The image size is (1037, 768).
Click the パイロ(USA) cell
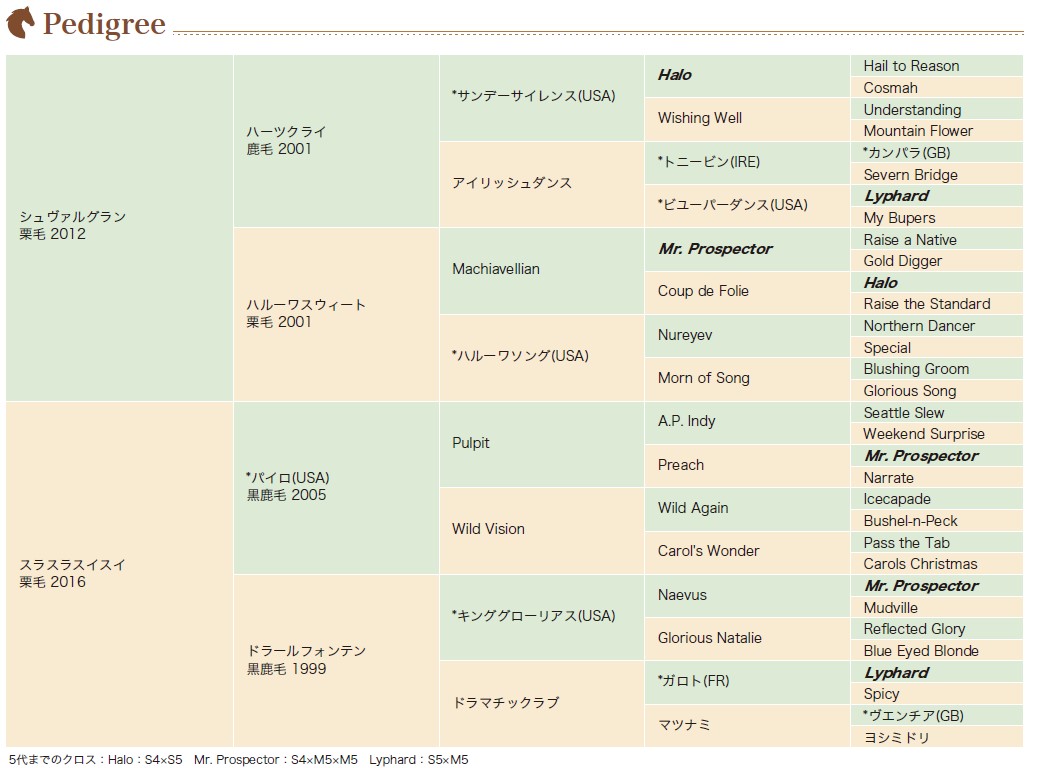[x=336, y=488]
